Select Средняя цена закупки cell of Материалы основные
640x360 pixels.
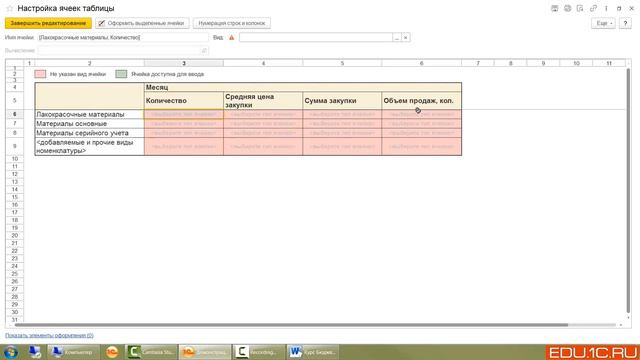click(263, 124)
